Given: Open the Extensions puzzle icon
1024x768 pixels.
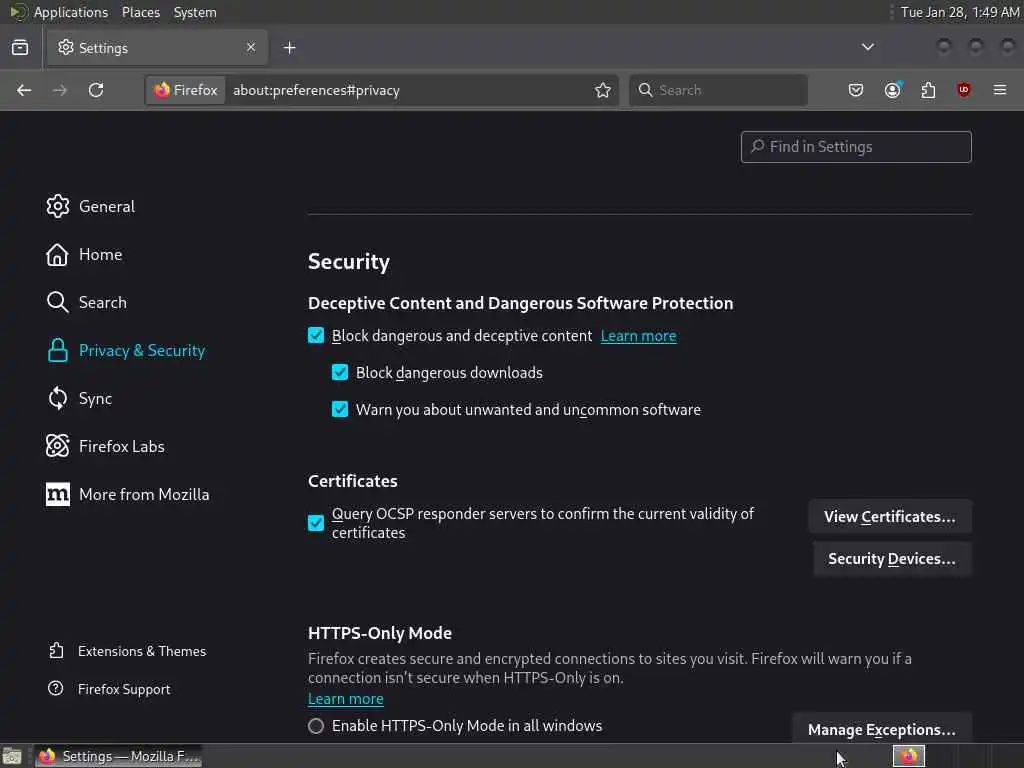Looking at the screenshot, I should 928,90.
